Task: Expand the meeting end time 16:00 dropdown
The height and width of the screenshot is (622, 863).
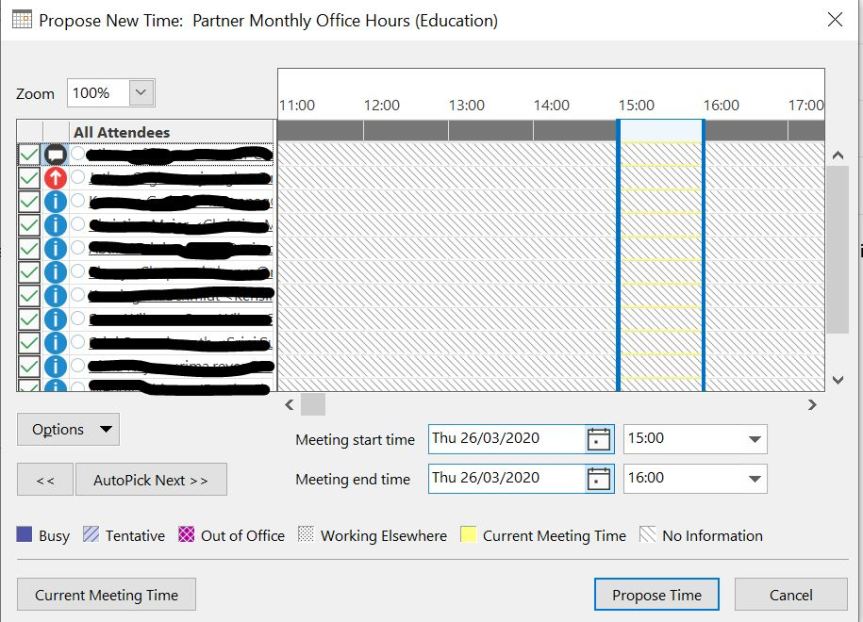Action: (x=754, y=479)
